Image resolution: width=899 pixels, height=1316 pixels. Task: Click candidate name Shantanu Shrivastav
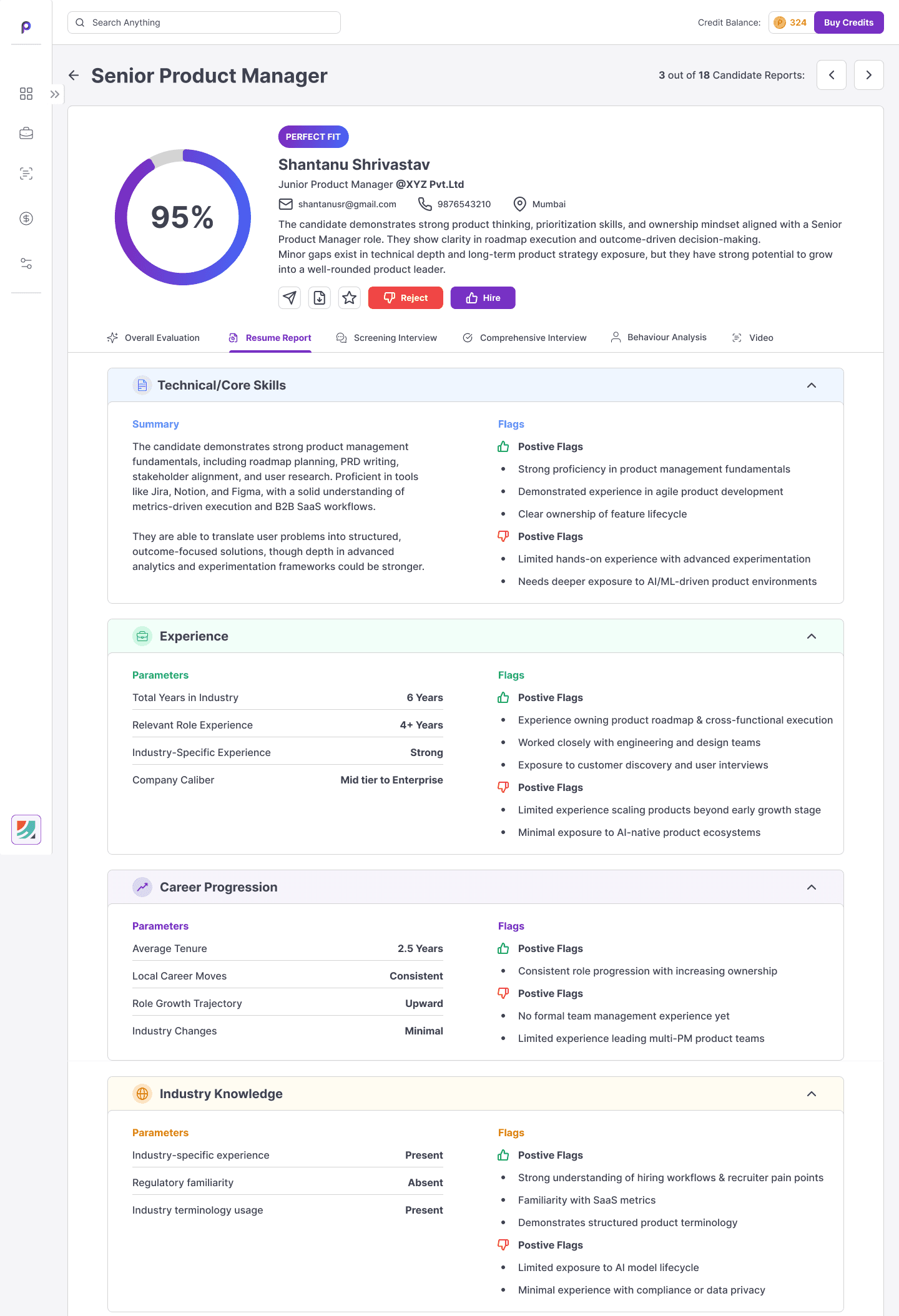click(354, 165)
